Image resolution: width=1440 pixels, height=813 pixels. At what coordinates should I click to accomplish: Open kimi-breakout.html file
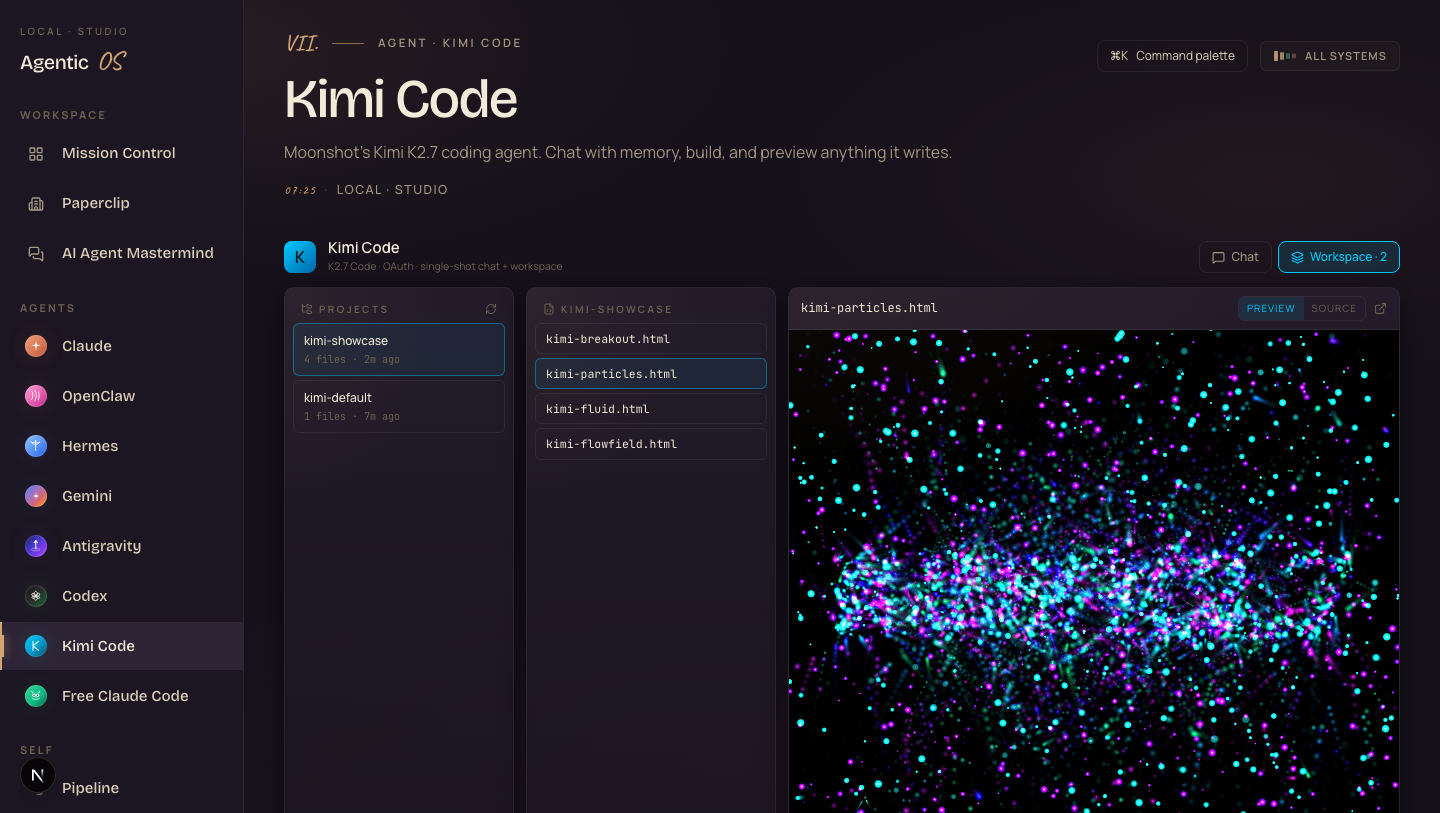[x=651, y=339]
